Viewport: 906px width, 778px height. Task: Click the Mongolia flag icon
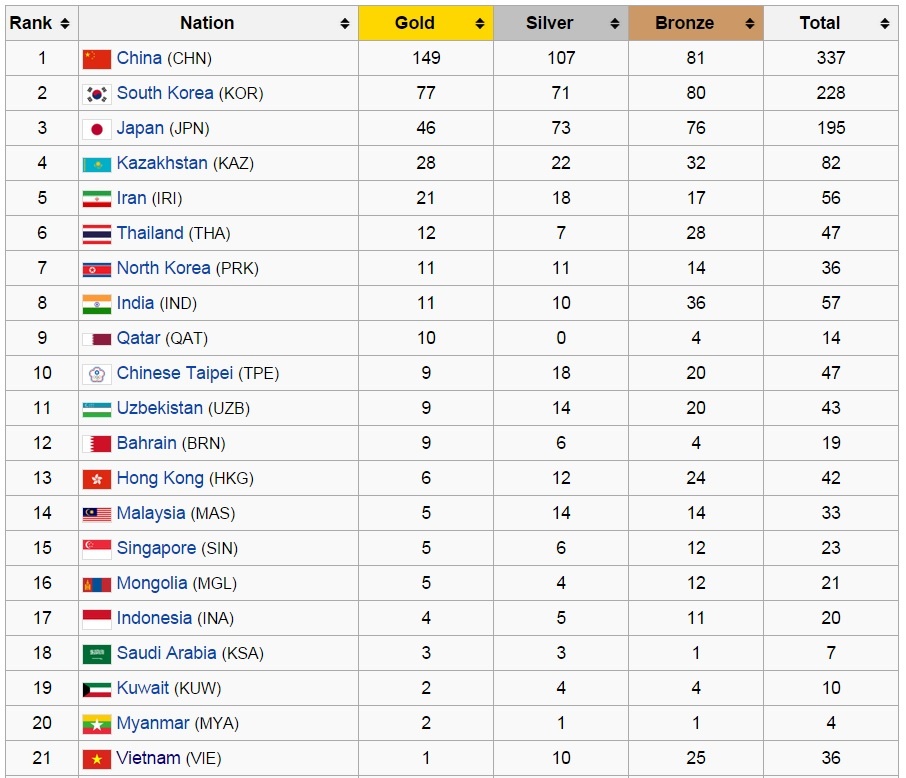point(96,584)
